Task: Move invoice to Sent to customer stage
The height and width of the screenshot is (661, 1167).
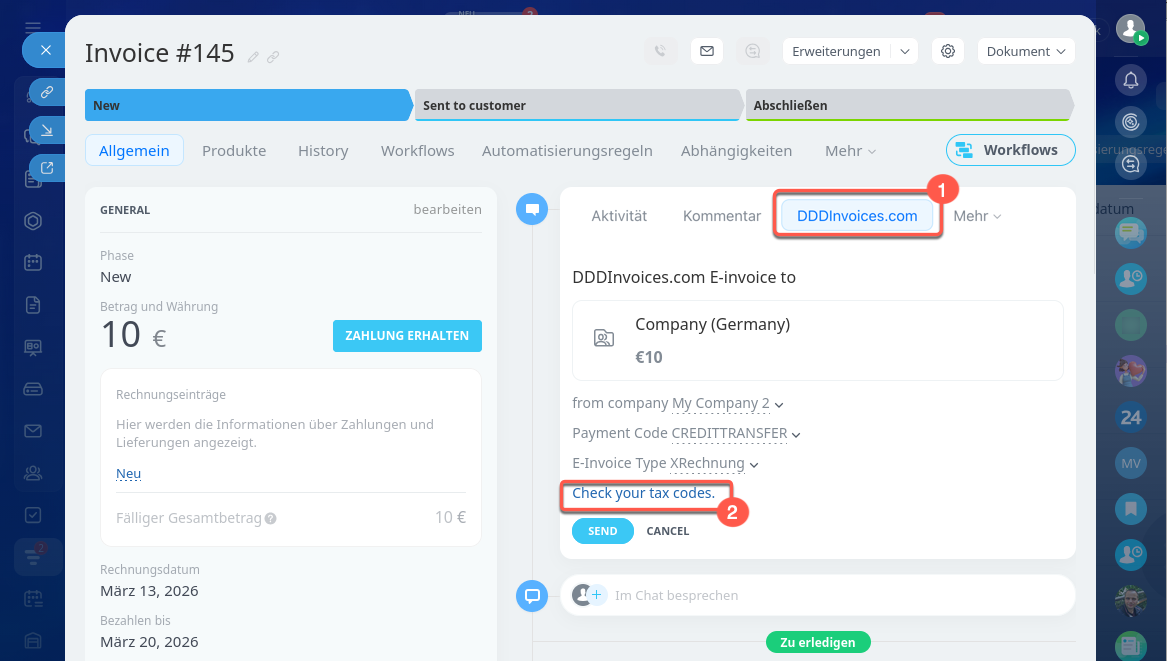Action: (x=578, y=105)
